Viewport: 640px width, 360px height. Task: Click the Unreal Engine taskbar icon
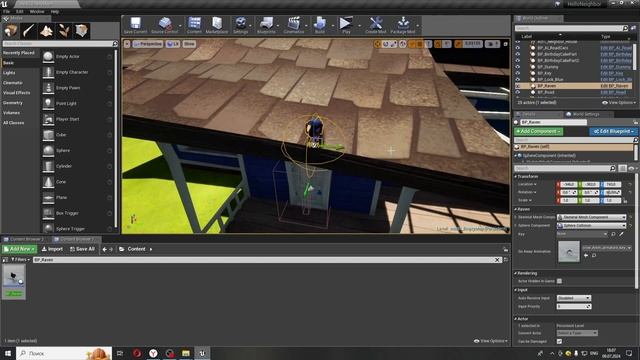click(x=202, y=353)
